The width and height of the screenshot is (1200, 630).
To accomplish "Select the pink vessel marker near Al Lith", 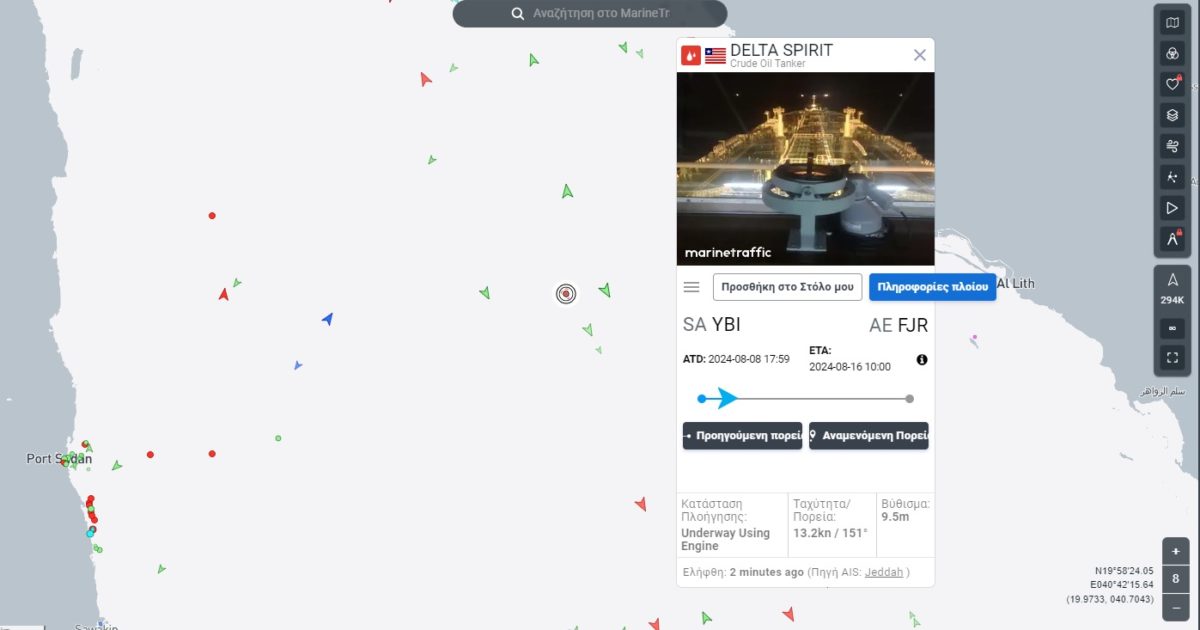I will point(974,340).
